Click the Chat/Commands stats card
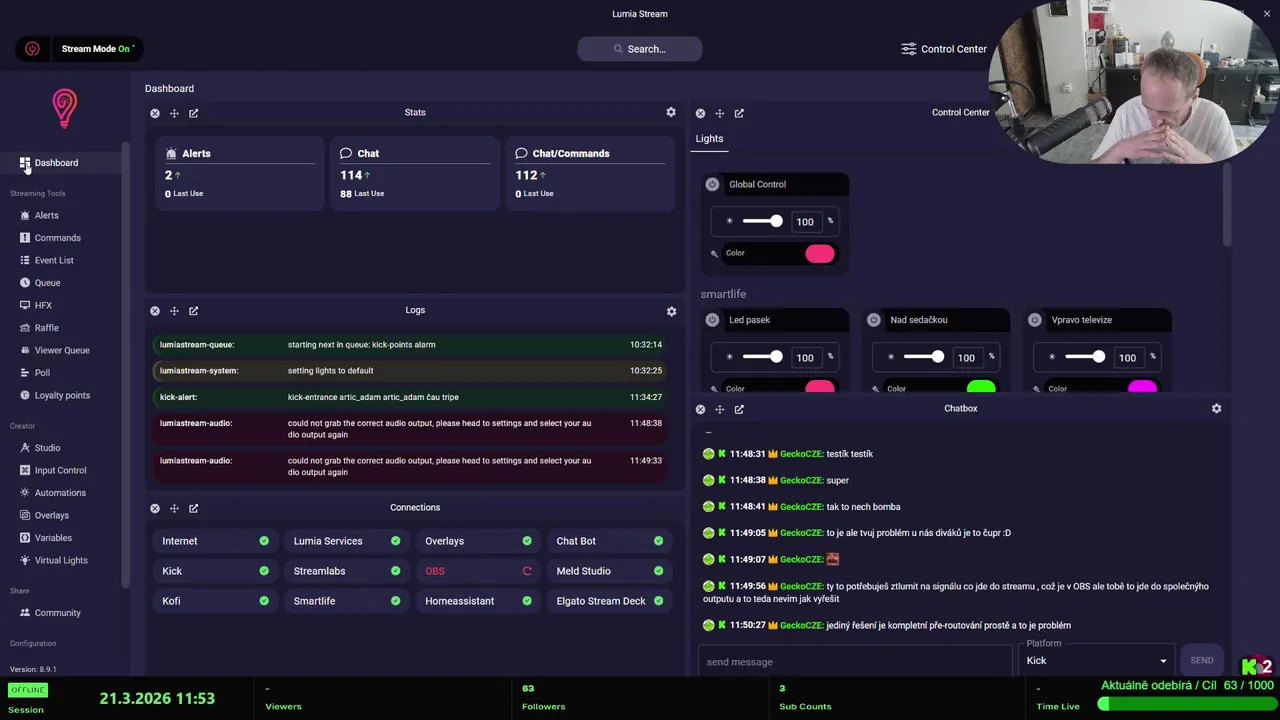 [590, 173]
